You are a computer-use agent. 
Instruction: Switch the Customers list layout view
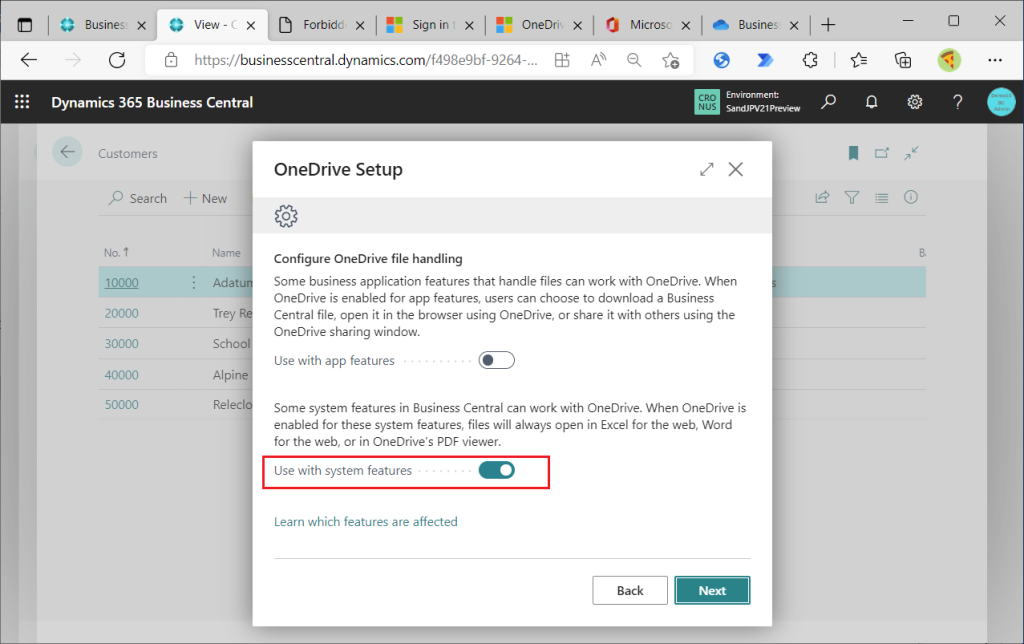tap(882, 197)
